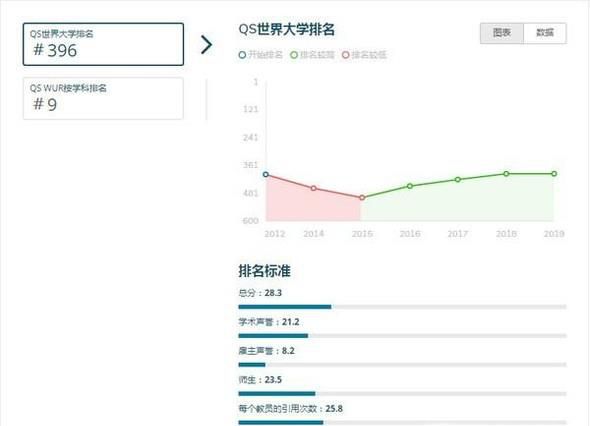Click the 师生 23.5 score bar
590x426 pixels.
tap(402, 394)
